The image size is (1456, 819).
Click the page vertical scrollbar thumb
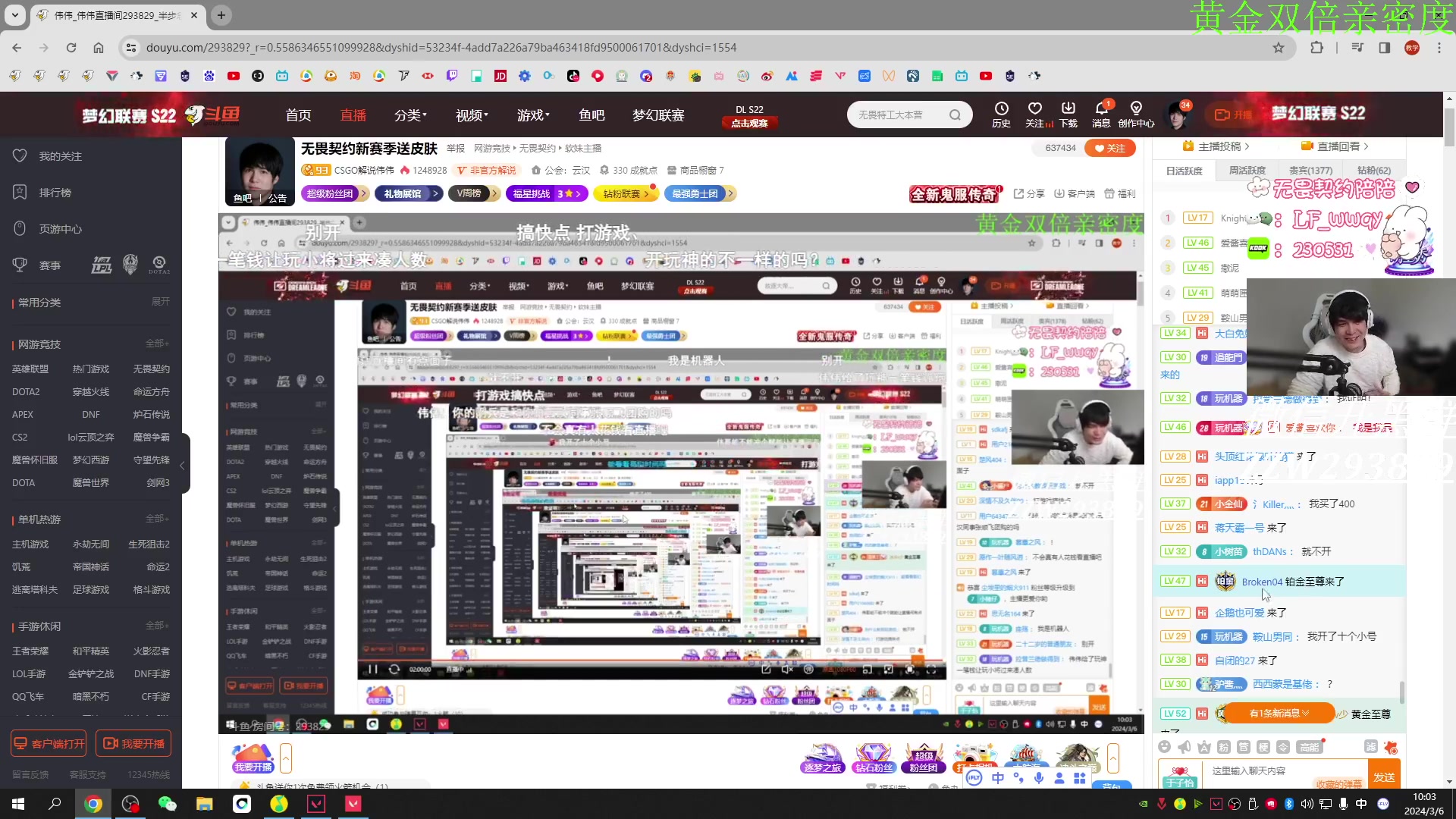1449,127
